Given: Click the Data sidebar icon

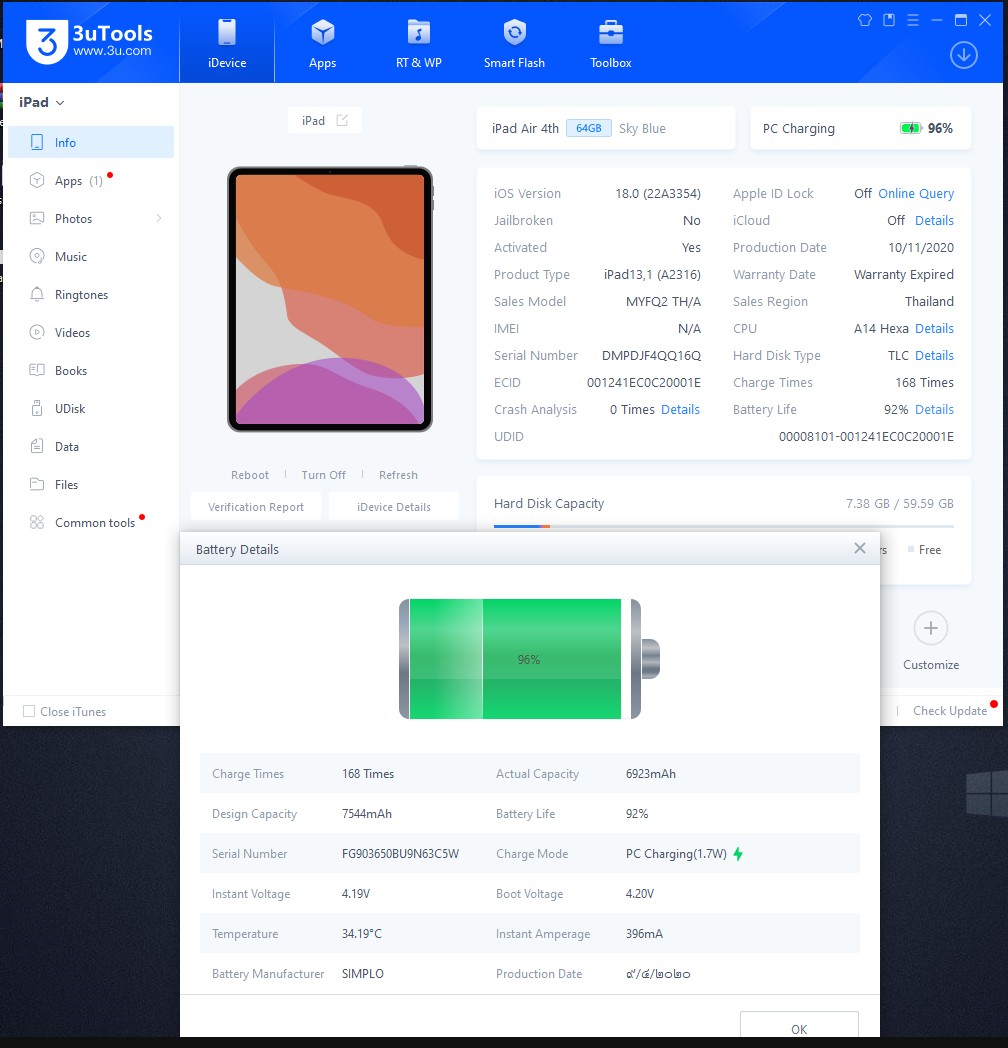Looking at the screenshot, I should (37, 446).
